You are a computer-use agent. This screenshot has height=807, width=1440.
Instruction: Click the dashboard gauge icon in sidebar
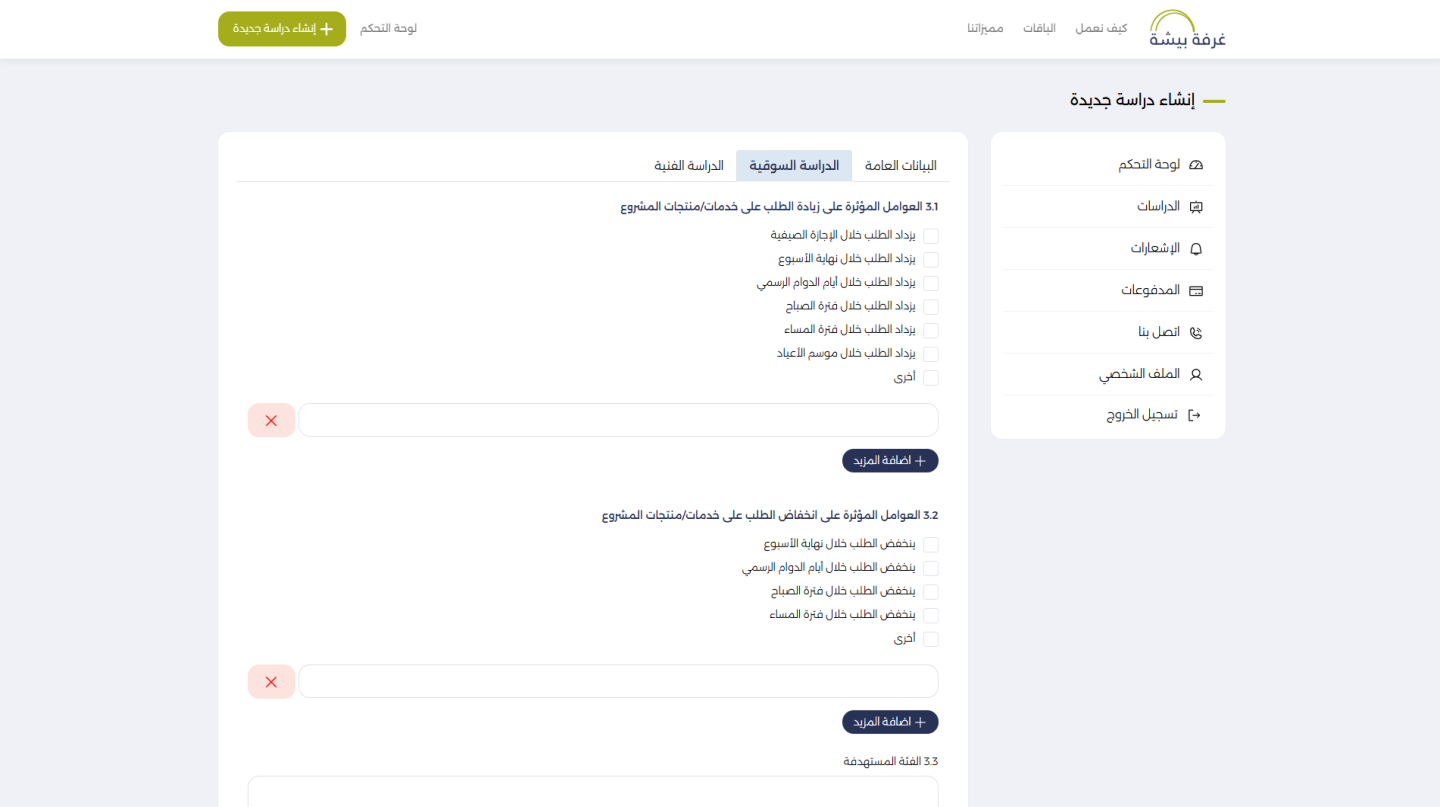1195,165
